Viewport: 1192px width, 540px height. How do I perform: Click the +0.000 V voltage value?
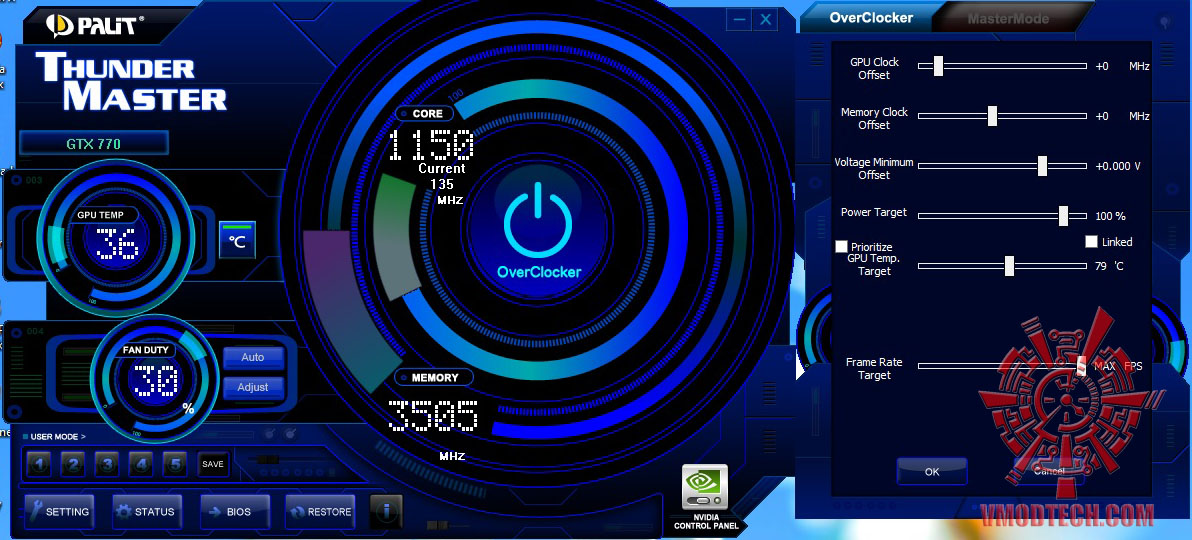[1118, 166]
